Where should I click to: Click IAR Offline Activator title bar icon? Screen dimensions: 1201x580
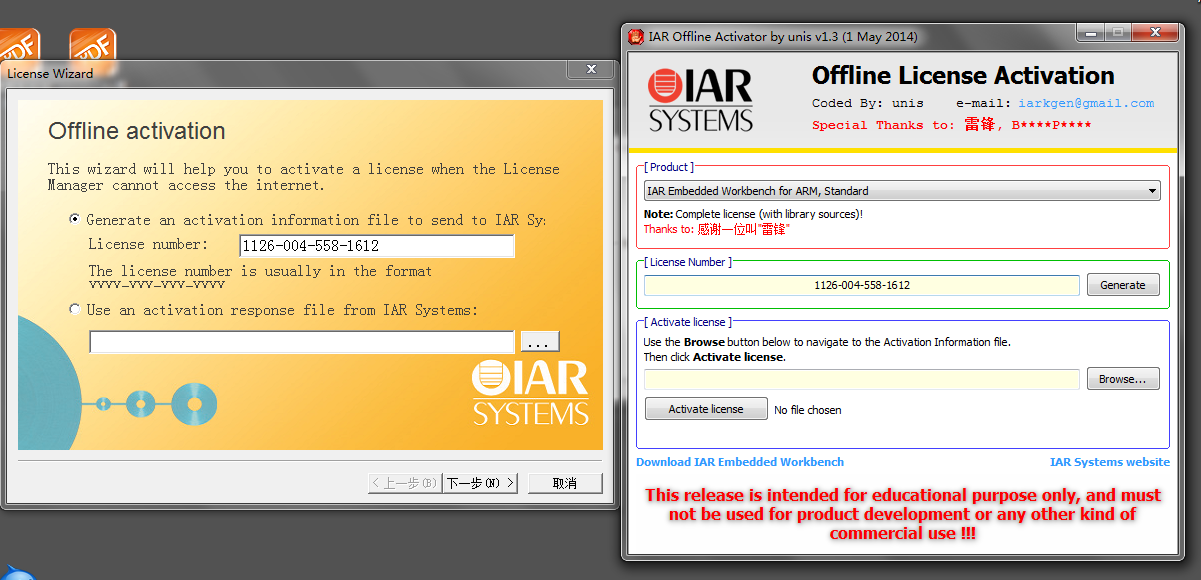pyautogui.click(x=636, y=37)
